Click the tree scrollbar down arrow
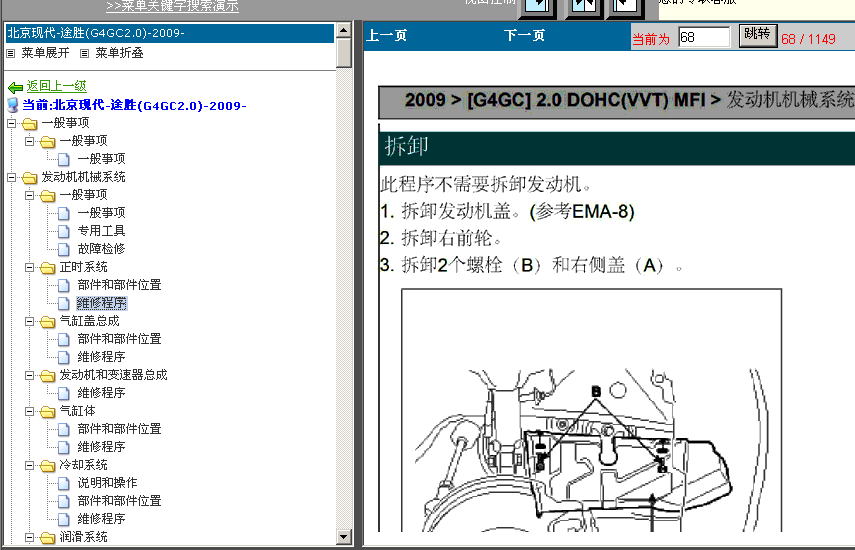This screenshot has height=550, width=855. point(344,537)
